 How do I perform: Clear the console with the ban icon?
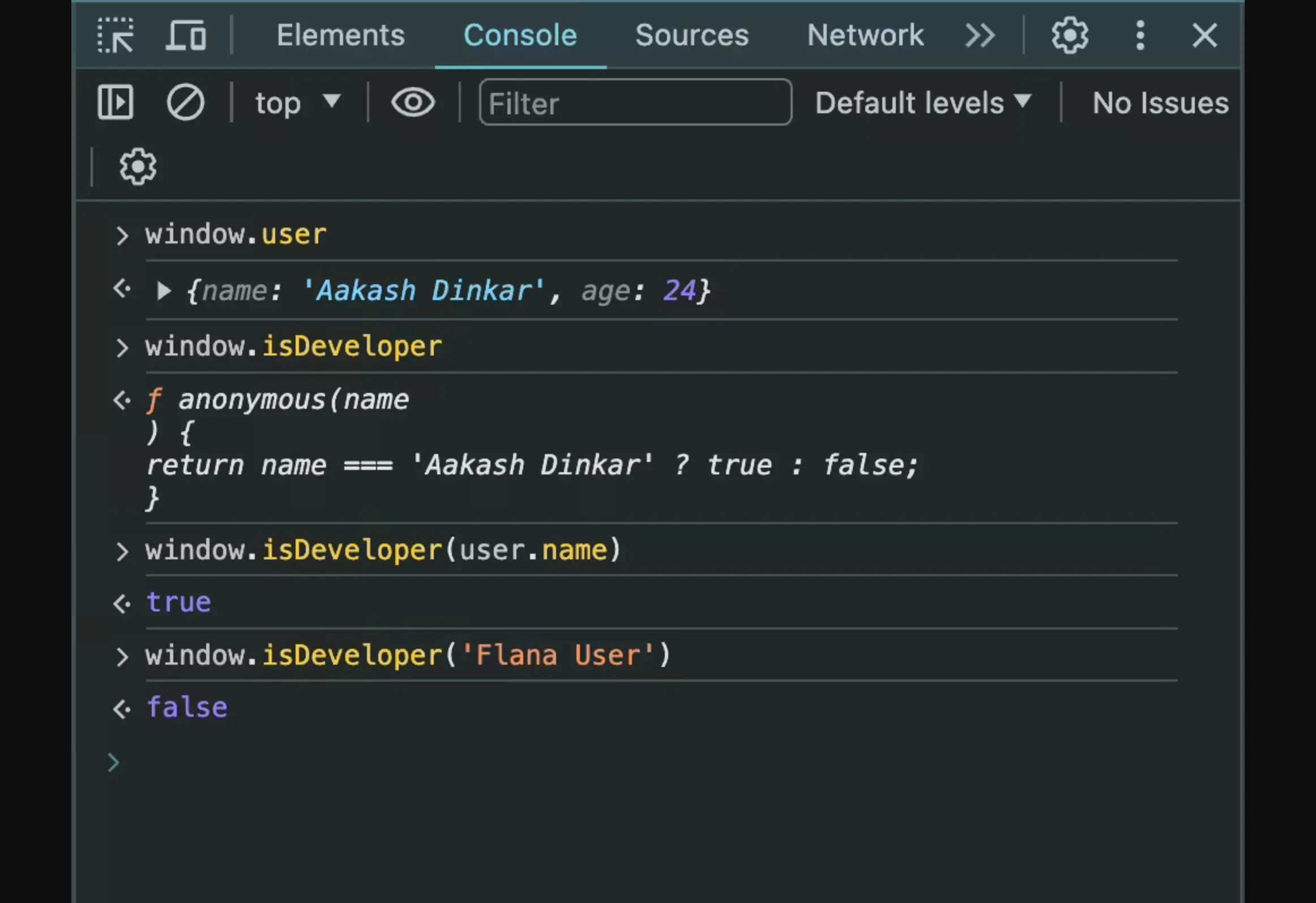pos(185,102)
